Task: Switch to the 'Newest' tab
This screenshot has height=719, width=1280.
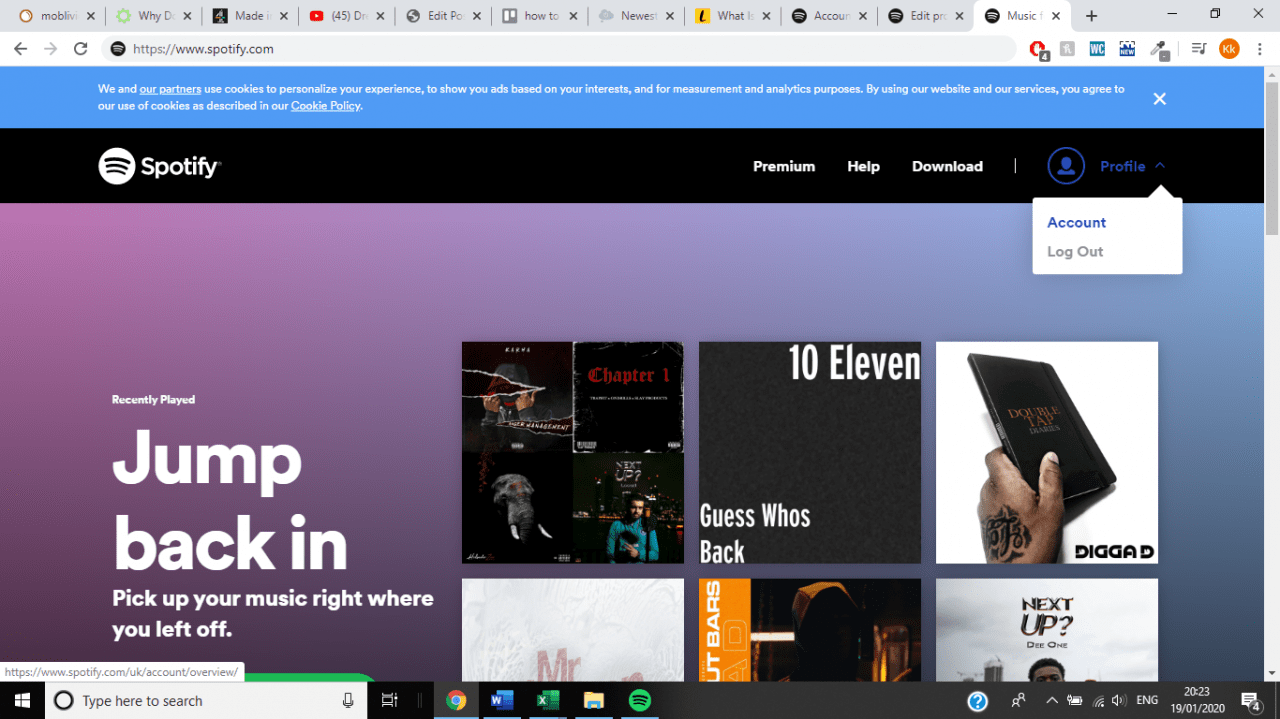Action: tap(634, 16)
